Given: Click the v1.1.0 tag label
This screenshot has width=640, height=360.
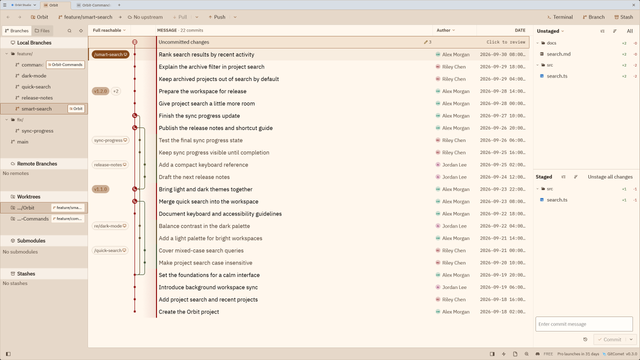Looking at the screenshot, I should click(100, 189).
